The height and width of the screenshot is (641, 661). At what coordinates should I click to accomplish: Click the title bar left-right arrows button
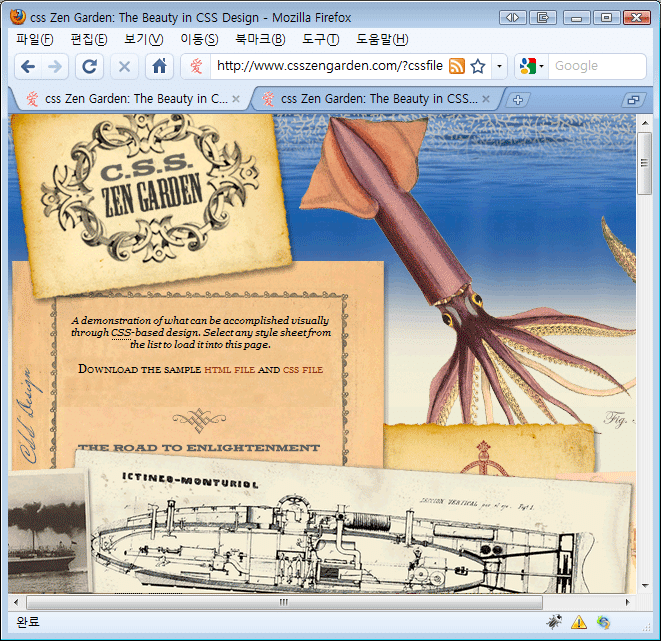point(513,18)
